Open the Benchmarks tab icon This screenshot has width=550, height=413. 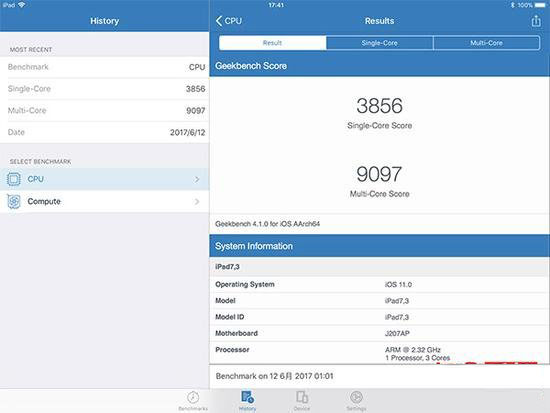(x=193, y=398)
